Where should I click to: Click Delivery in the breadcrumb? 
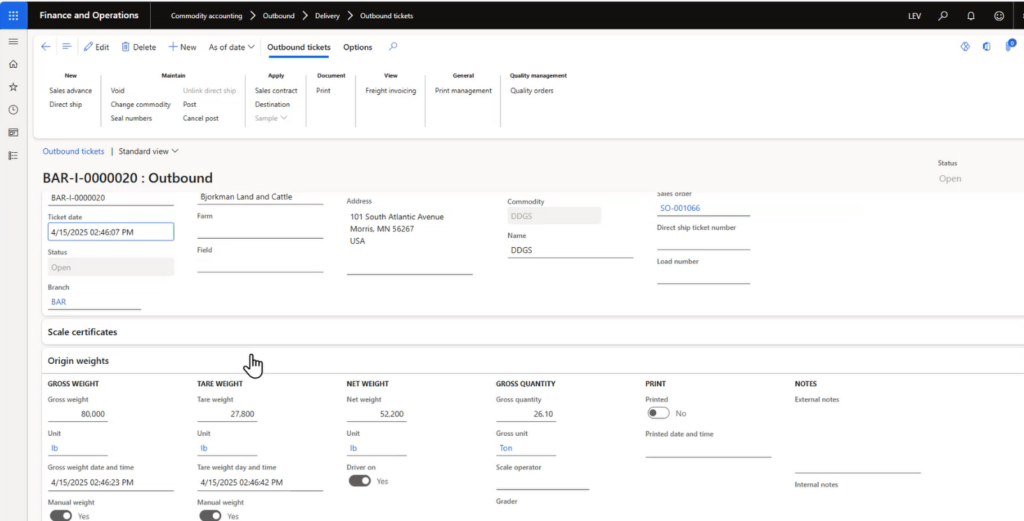tap(327, 16)
